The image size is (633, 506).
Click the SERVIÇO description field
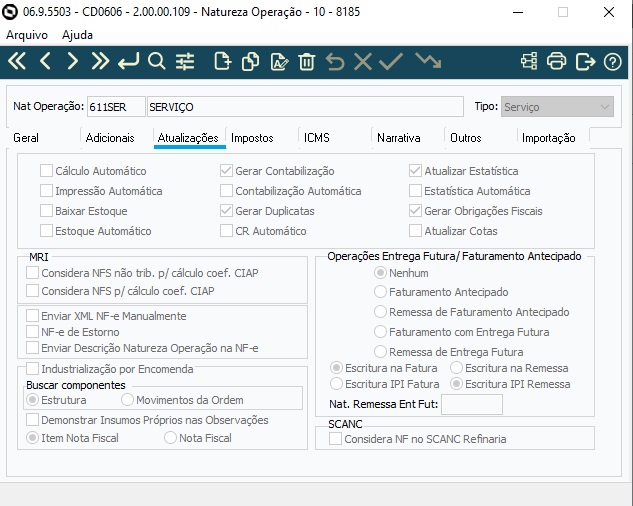coord(305,107)
